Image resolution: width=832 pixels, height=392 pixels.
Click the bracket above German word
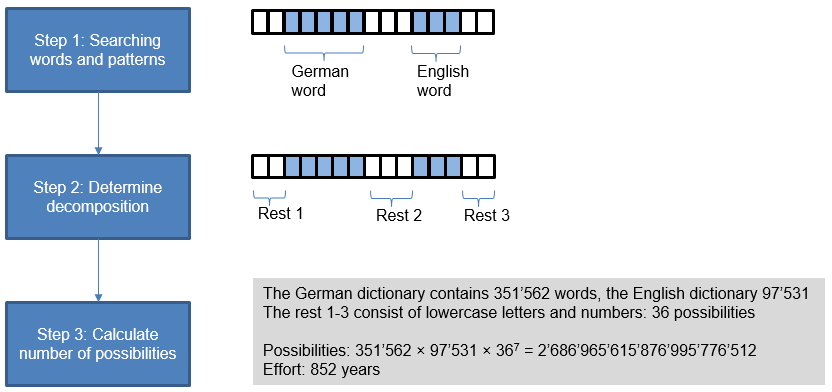click(324, 51)
